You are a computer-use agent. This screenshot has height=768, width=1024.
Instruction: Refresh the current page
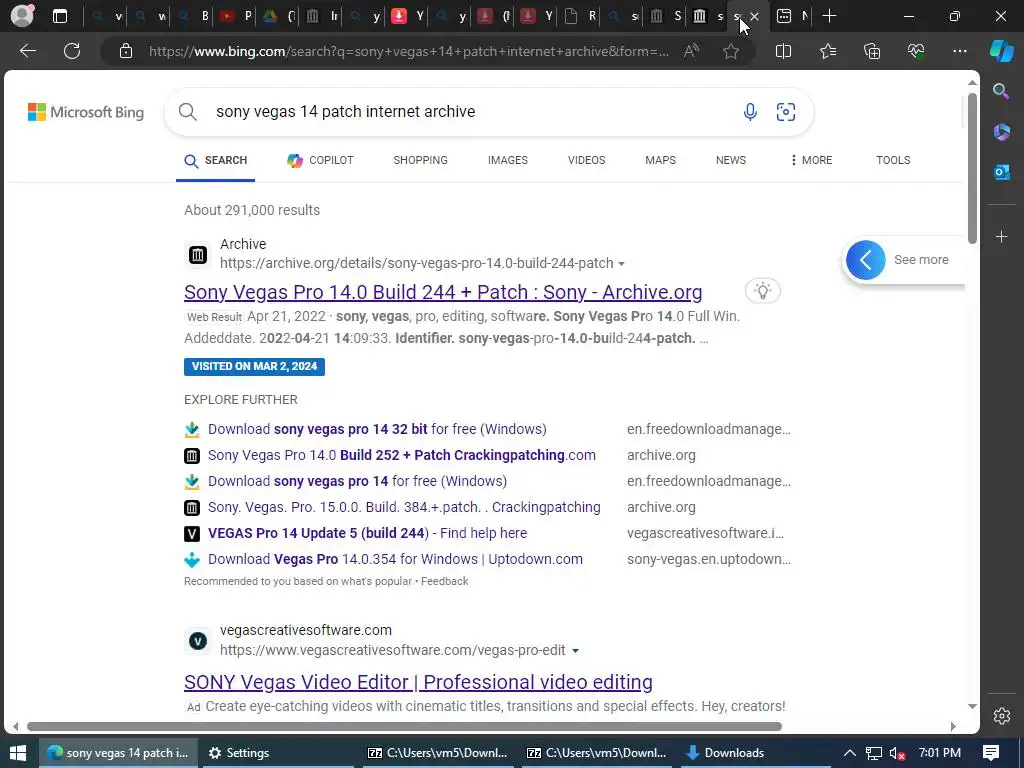point(72,51)
